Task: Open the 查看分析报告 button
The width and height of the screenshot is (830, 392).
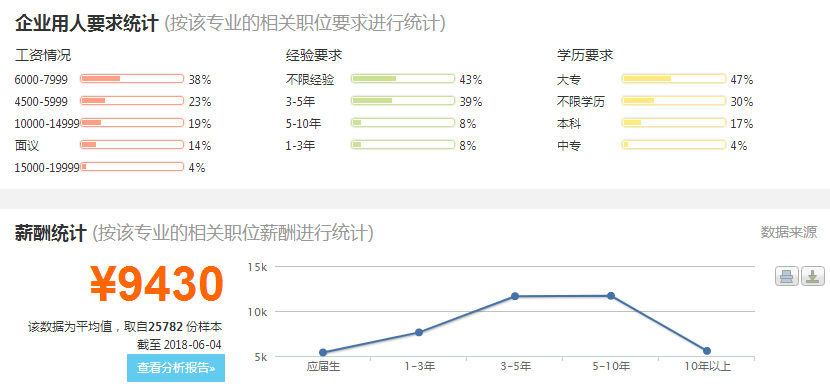Action: coord(176,368)
